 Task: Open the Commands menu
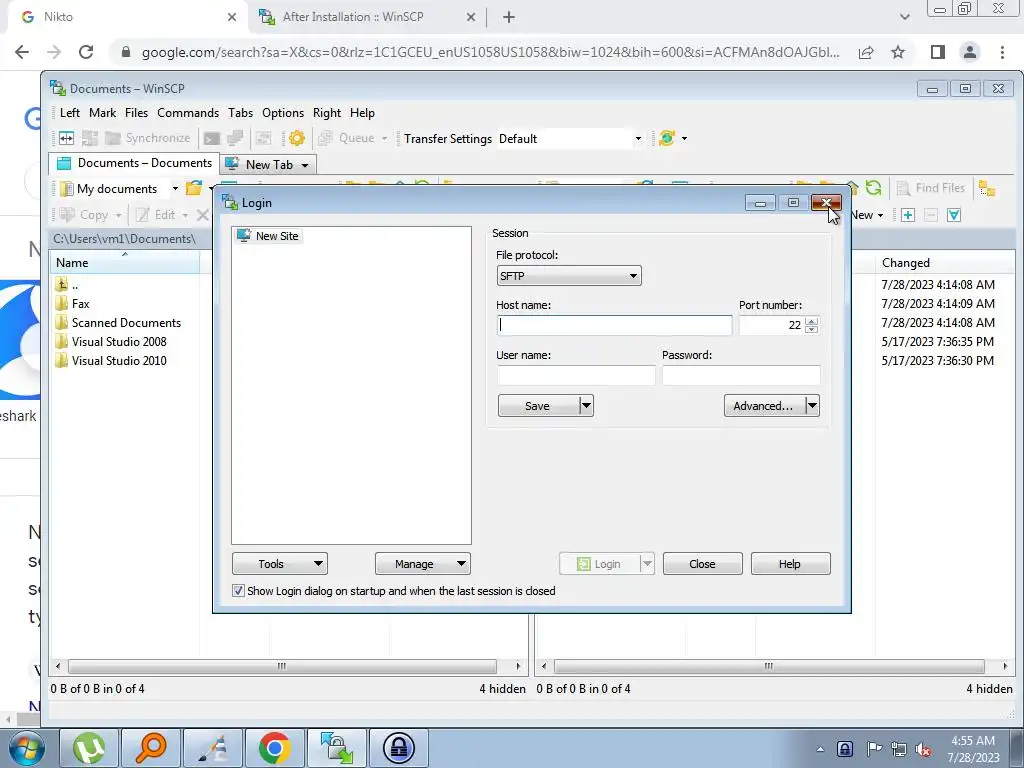[x=188, y=113]
